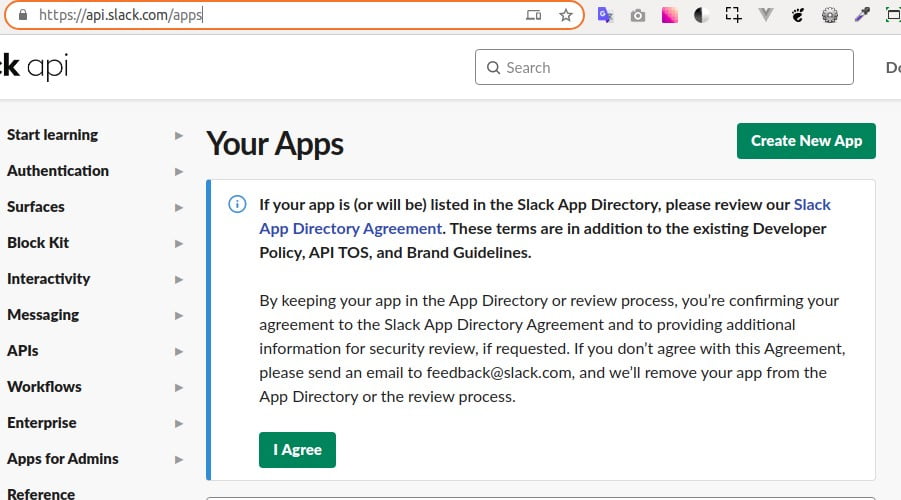
Task: Expand the Start learning arrow
Action: (x=179, y=136)
